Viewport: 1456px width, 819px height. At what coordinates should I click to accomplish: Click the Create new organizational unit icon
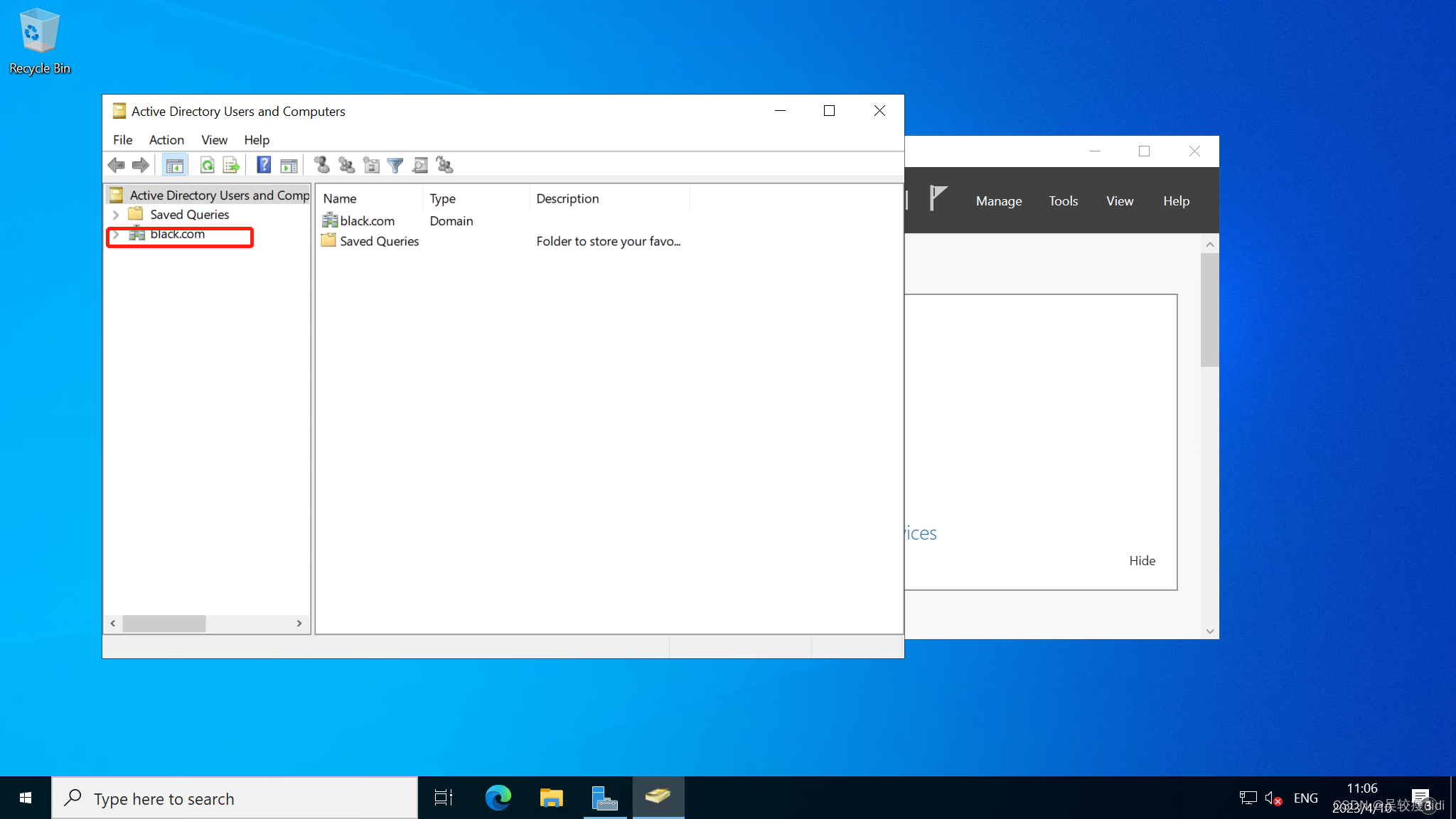pyautogui.click(x=371, y=165)
